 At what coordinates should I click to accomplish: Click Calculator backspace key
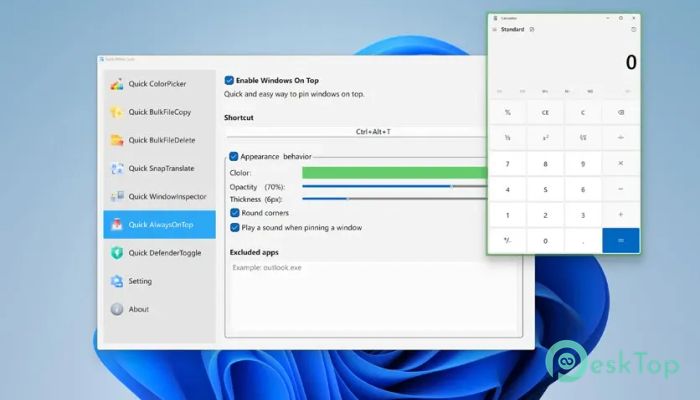[x=621, y=112]
